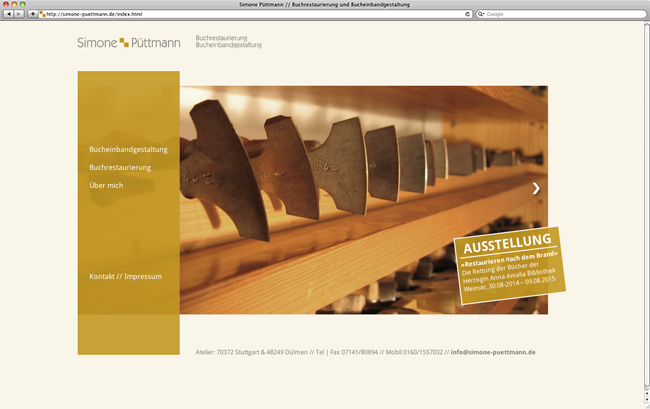Image resolution: width=650 pixels, height=409 pixels.
Task: Focus the address bar URL field
Action: pos(250,14)
